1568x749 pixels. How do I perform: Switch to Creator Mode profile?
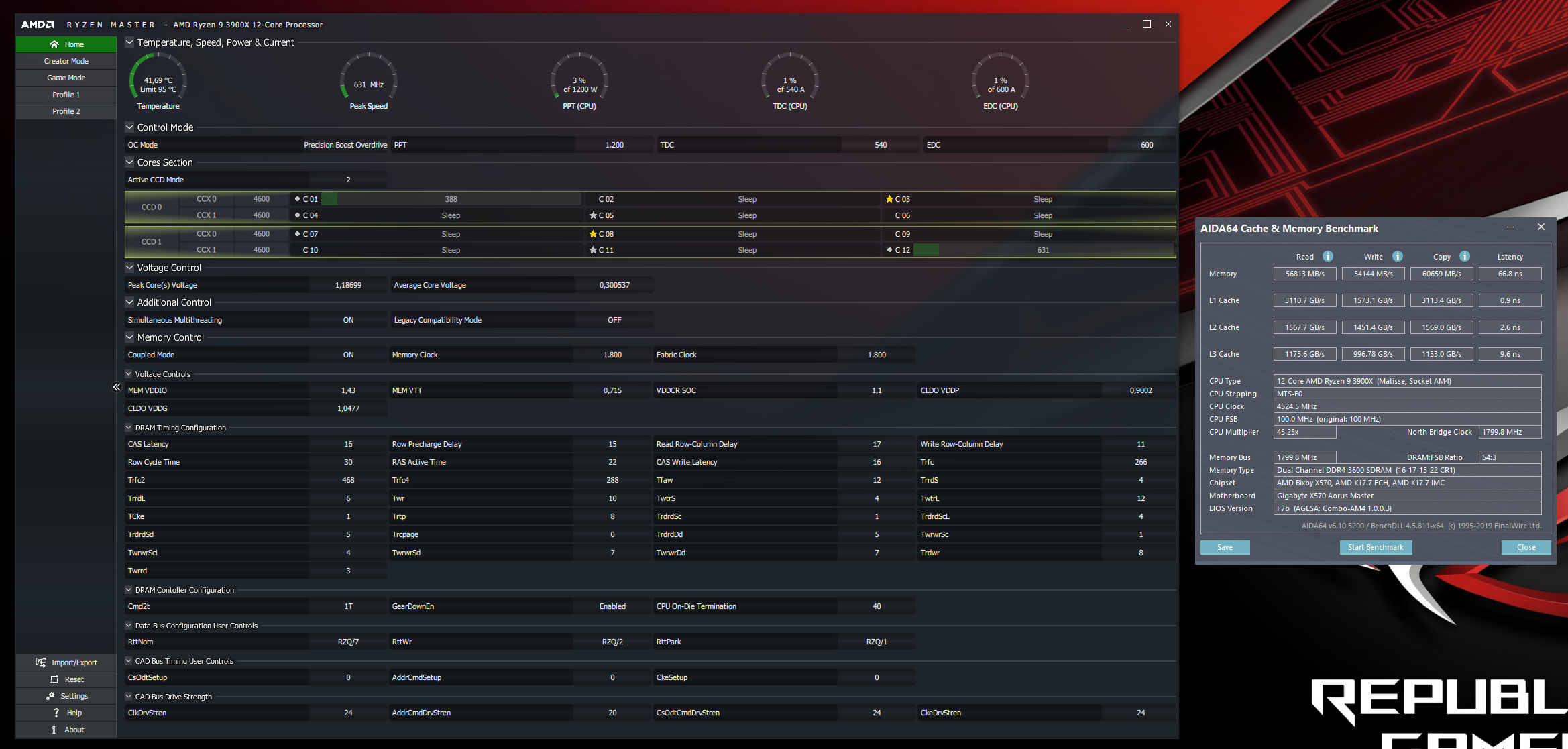(x=66, y=61)
